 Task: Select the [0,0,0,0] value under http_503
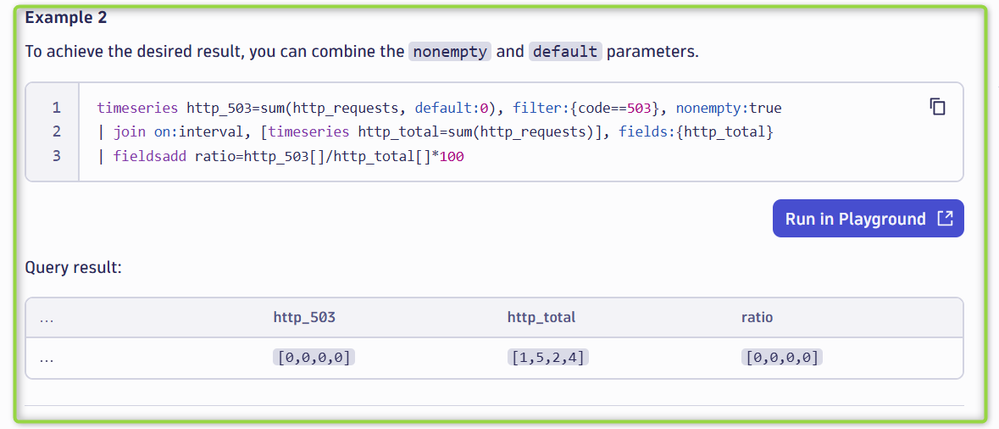click(313, 357)
